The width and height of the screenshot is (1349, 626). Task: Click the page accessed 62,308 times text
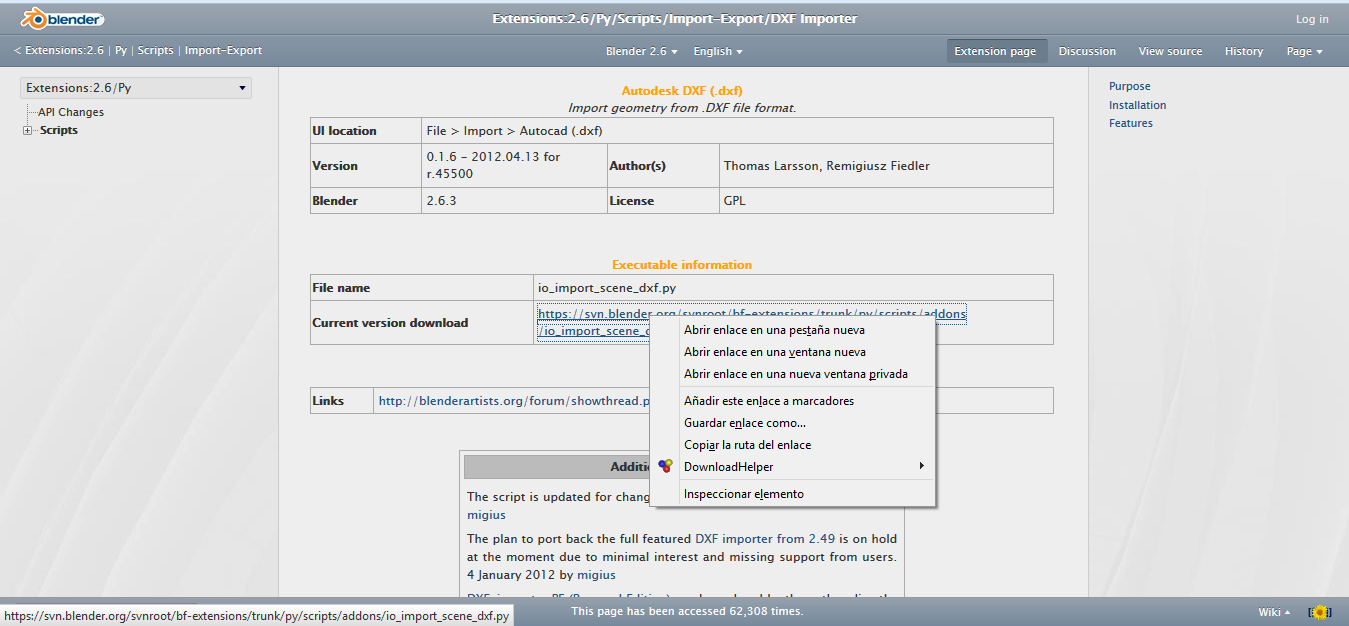(x=687, y=610)
